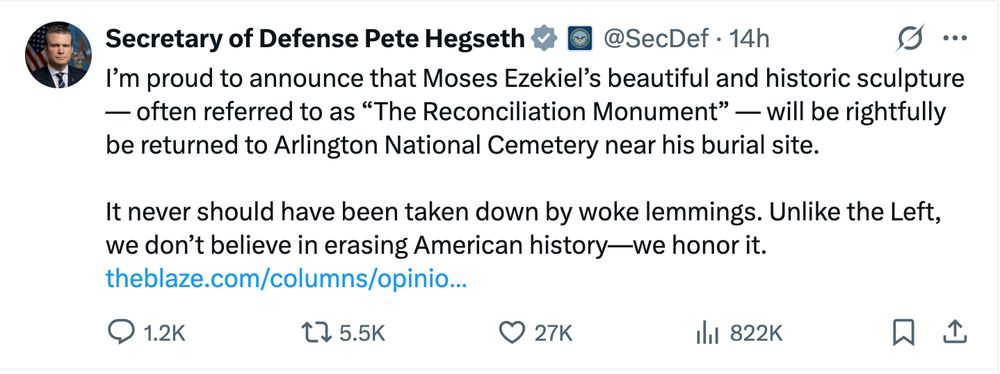The image size is (1000, 374).
Task: Click the share upload arrow icon
Action: click(x=955, y=333)
